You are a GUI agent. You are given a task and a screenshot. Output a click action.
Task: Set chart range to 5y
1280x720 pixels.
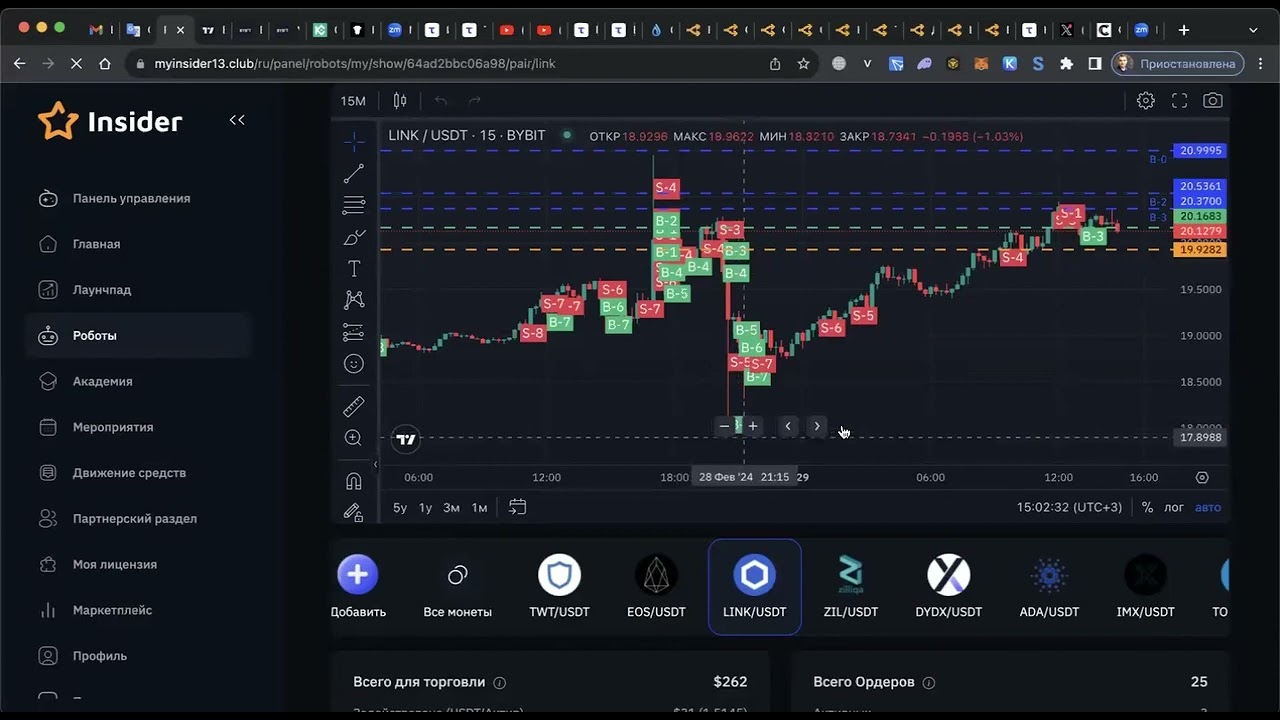pos(400,508)
